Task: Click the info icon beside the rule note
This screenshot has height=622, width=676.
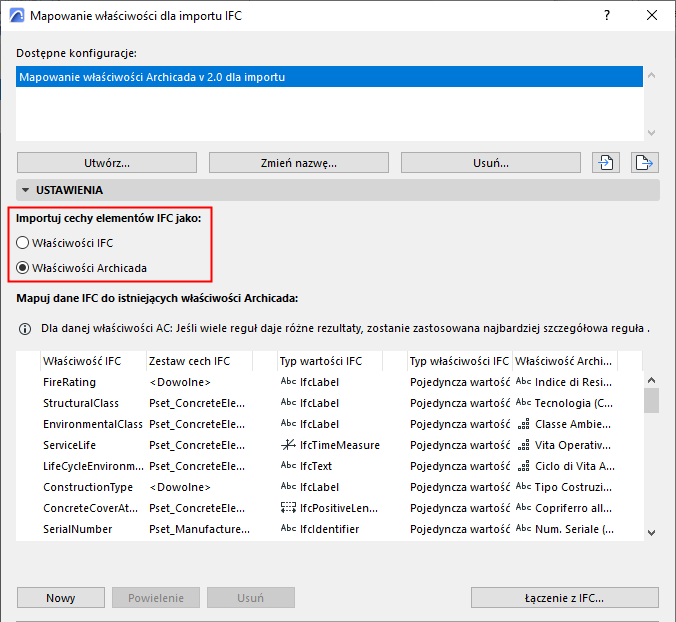Action: (25, 329)
